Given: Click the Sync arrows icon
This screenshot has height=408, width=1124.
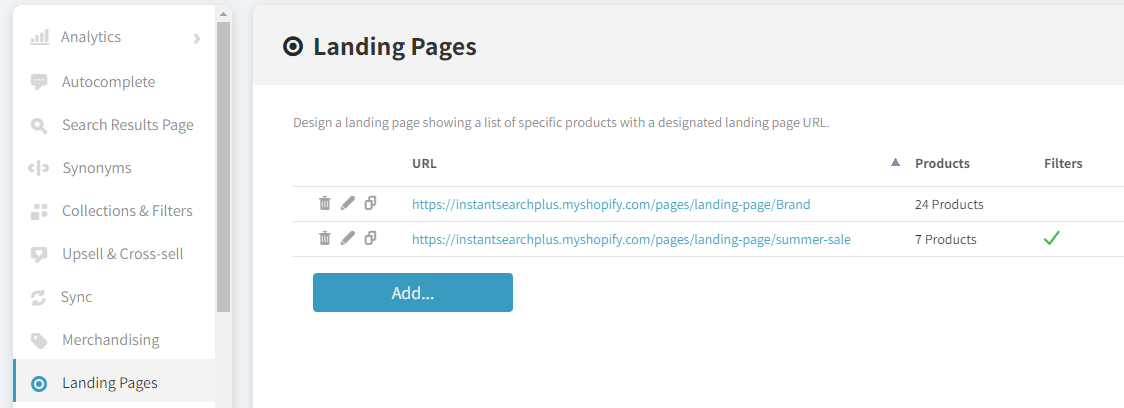Looking at the screenshot, I should pyautogui.click(x=39, y=298).
